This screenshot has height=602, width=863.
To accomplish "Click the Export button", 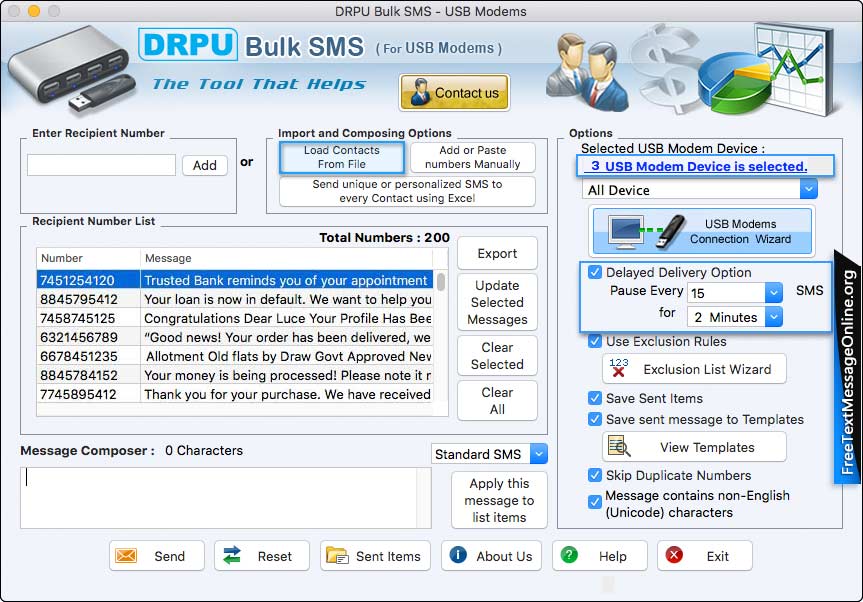I will tap(497, 253).
